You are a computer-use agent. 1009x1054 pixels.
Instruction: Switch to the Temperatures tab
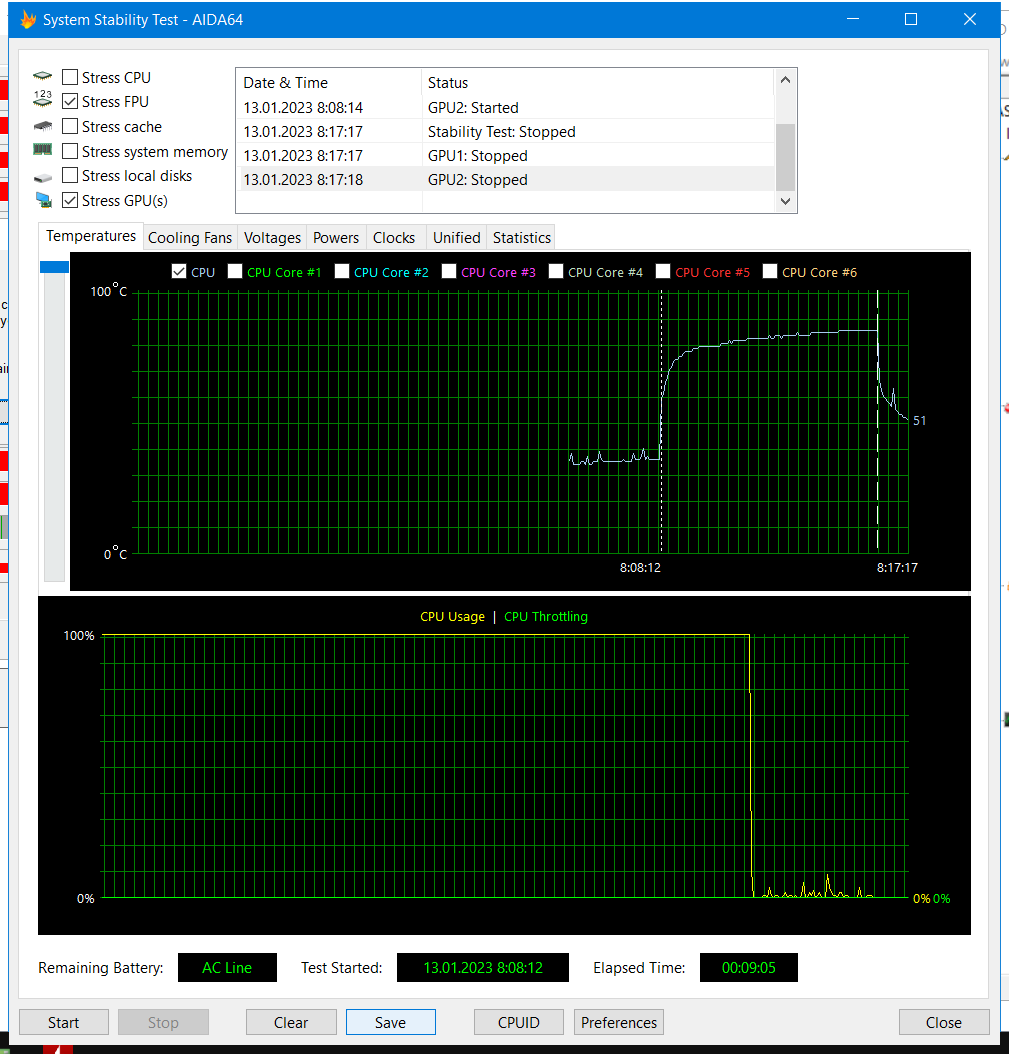(x=91, y=236)
